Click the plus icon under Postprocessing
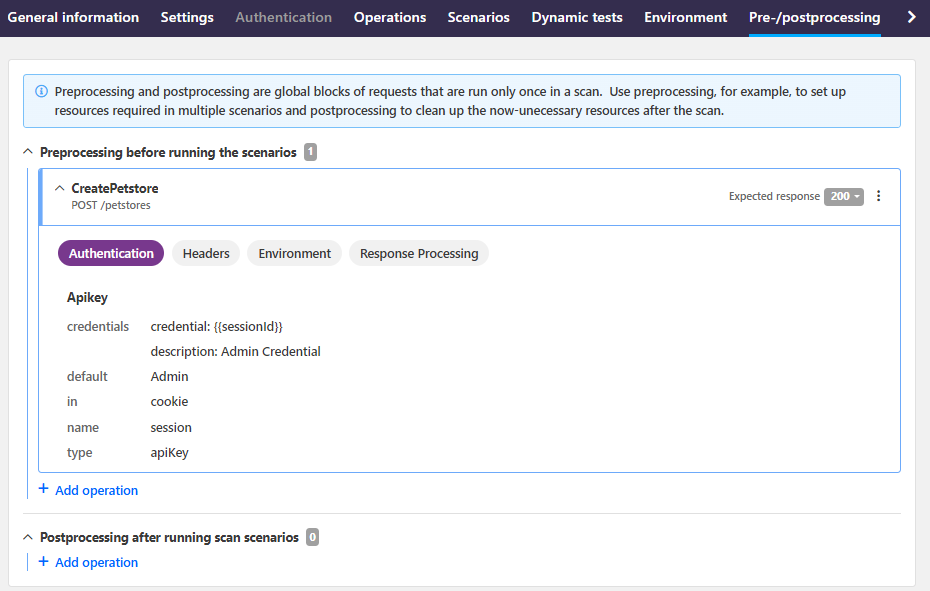Screen dimensions: 930x591 tap(43, 561)
